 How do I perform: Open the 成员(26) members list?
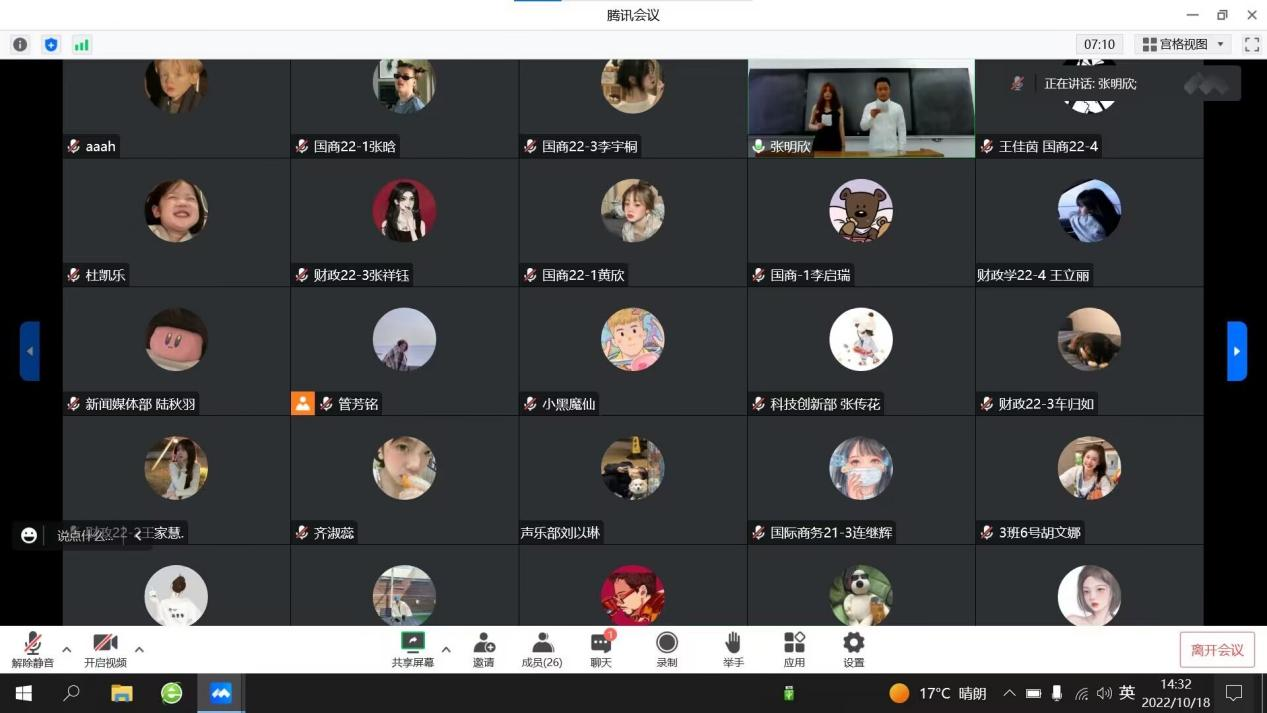(542, 648)
